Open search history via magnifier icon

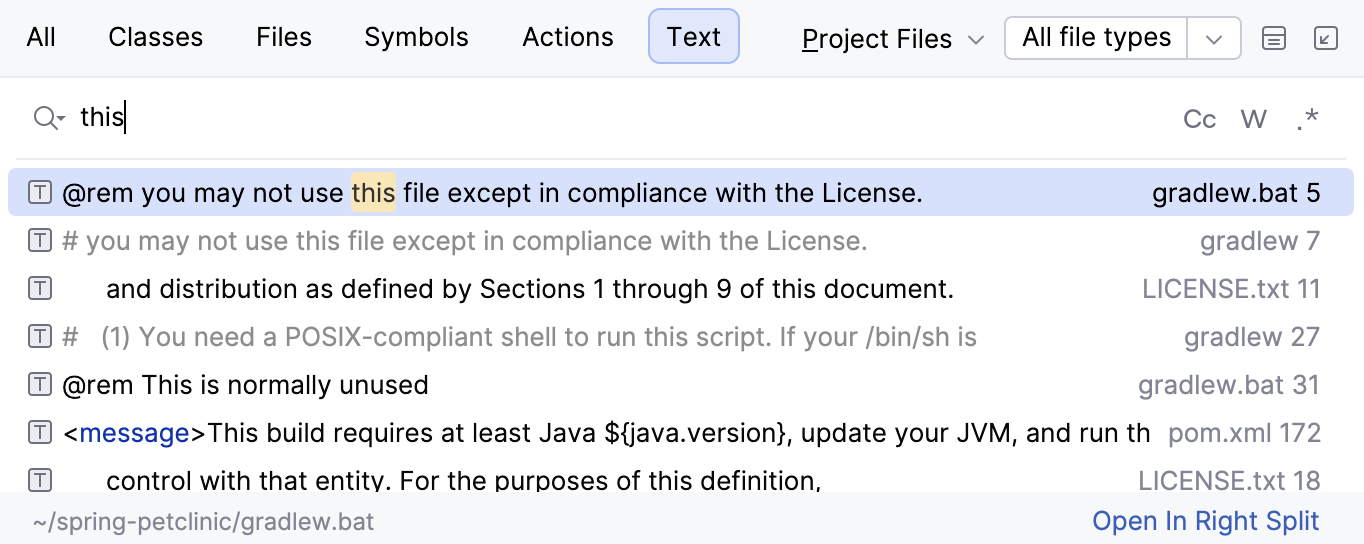point(47,118)
